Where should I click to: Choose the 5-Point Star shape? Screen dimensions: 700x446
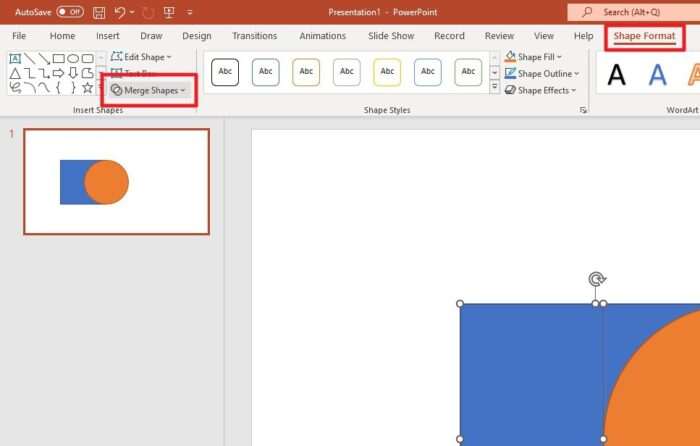pyautogui.click(x=88, y=88)
